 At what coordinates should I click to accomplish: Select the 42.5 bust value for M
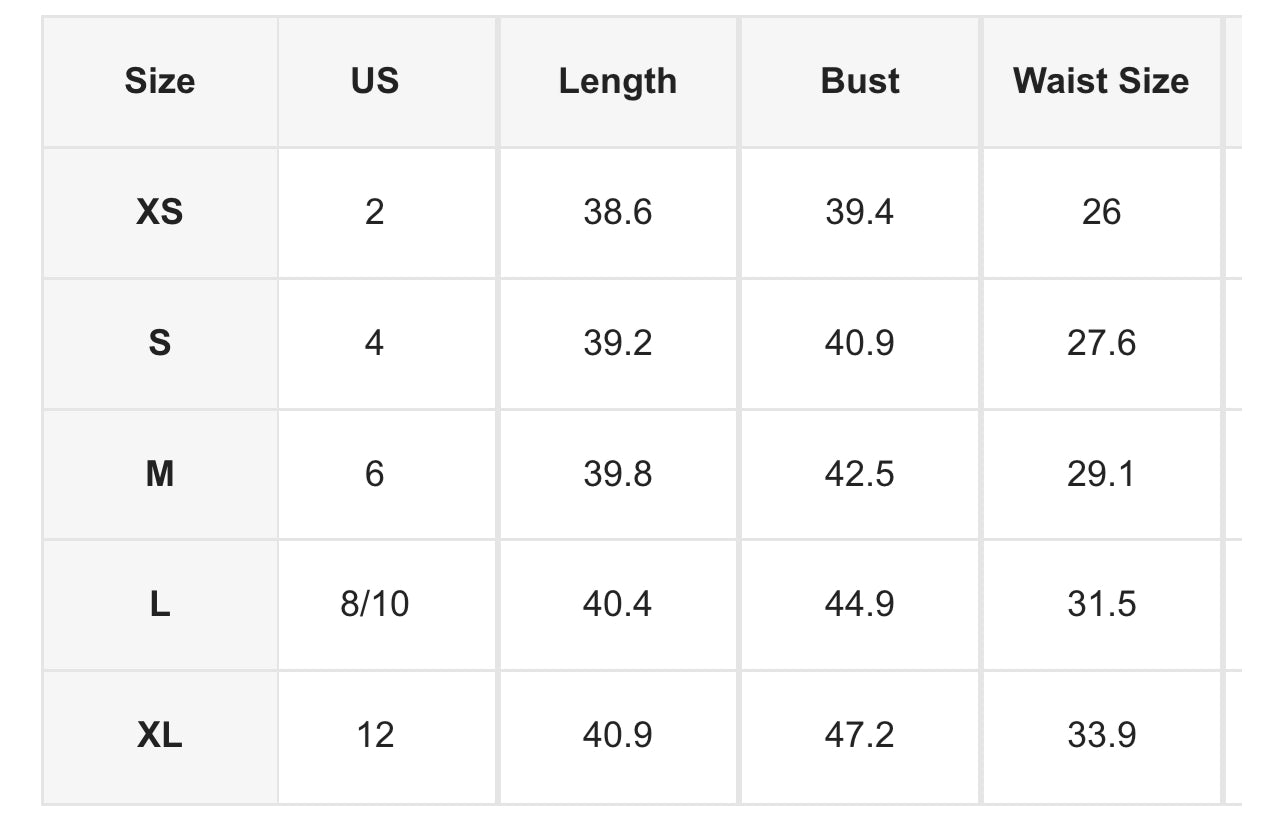[860, 474]
